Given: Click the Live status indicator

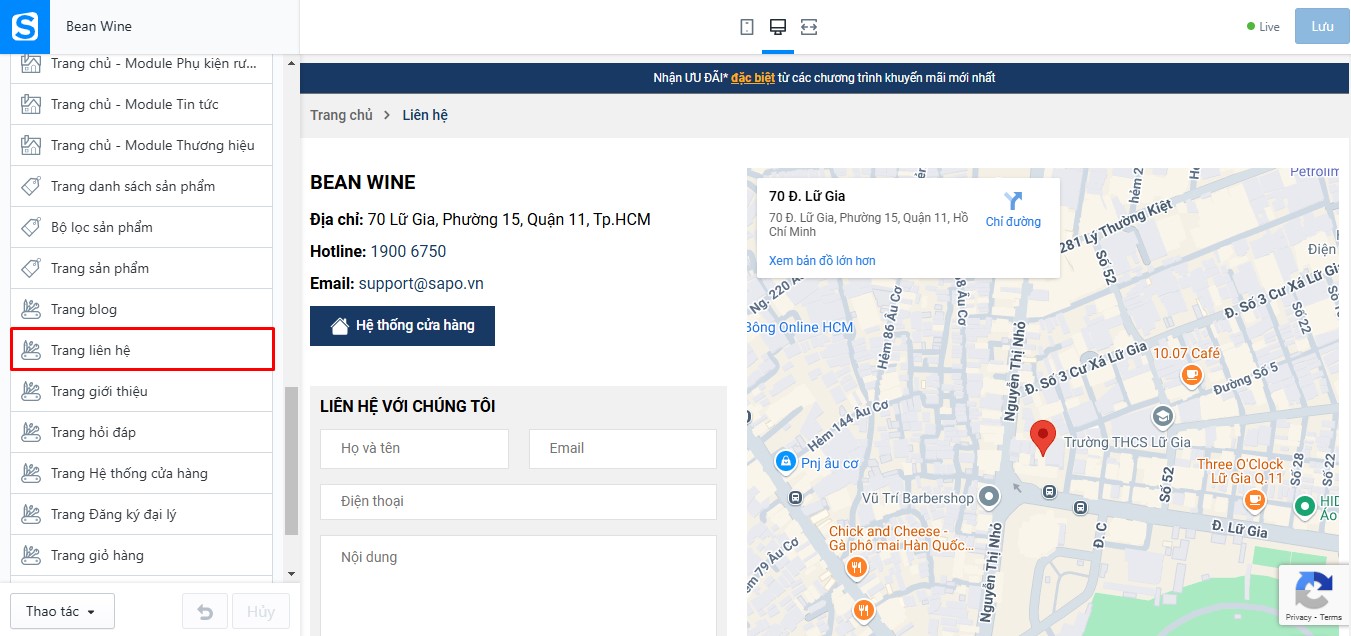Looking at the screenshot, I should pyautogui.click(x=1263, y=27).
